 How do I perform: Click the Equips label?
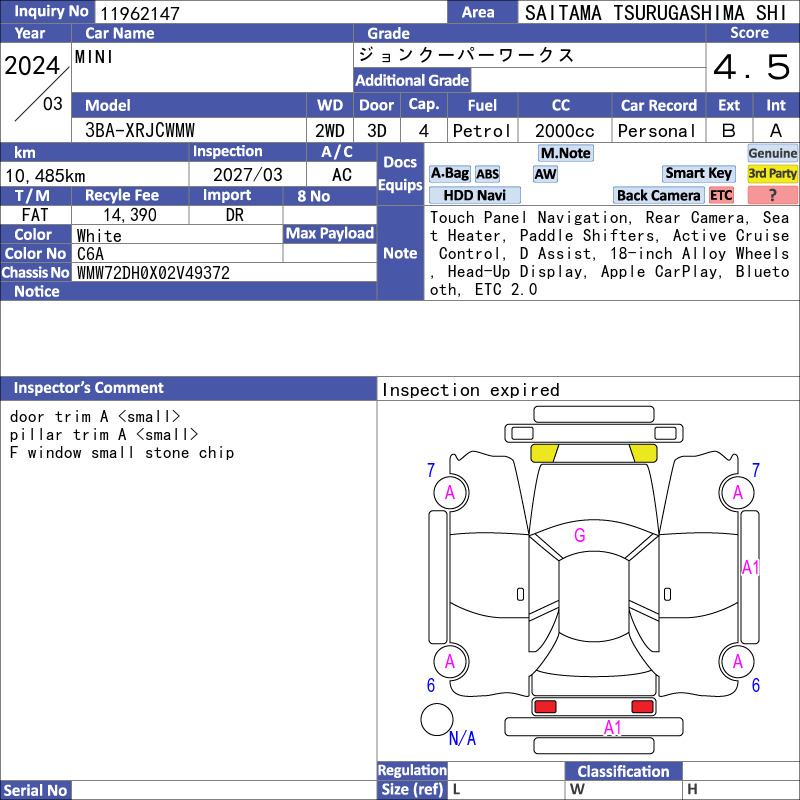tap(400, 185)
